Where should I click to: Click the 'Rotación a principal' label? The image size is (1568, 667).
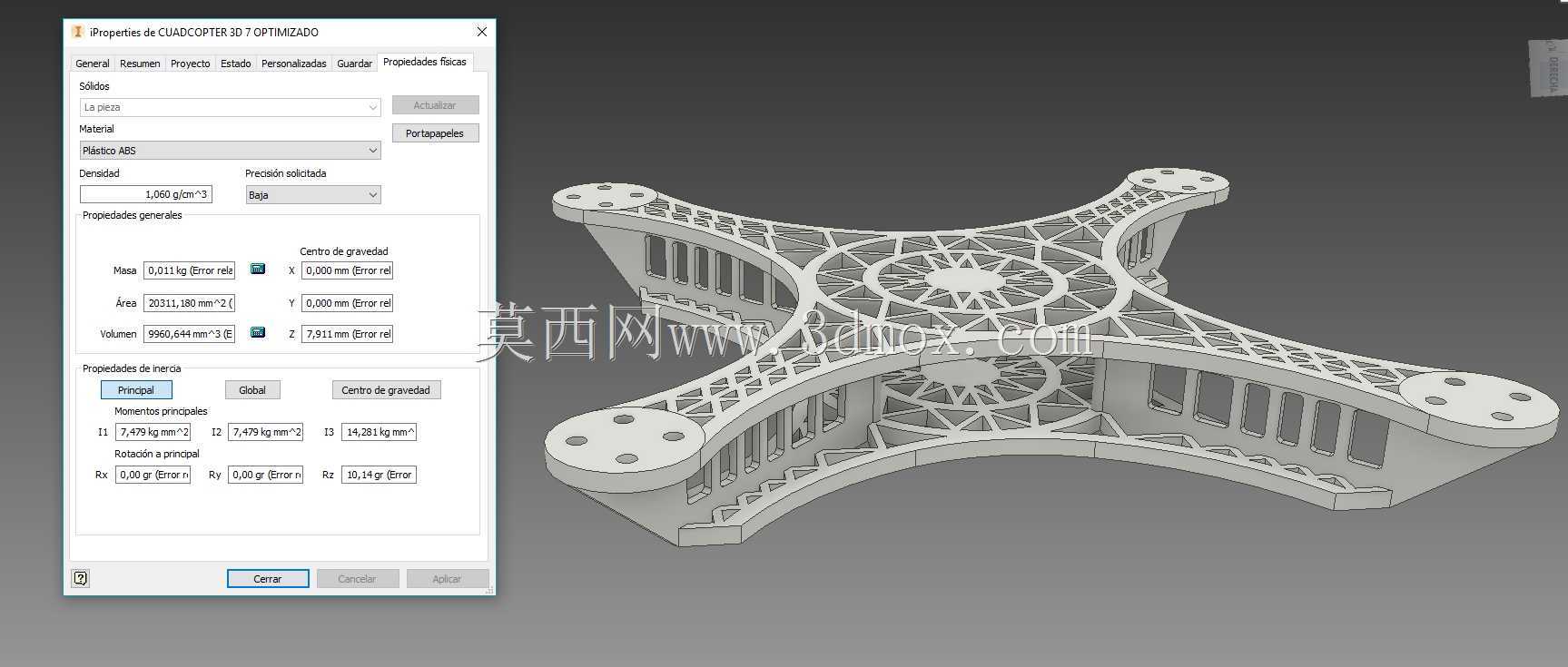tap(157, 454)
